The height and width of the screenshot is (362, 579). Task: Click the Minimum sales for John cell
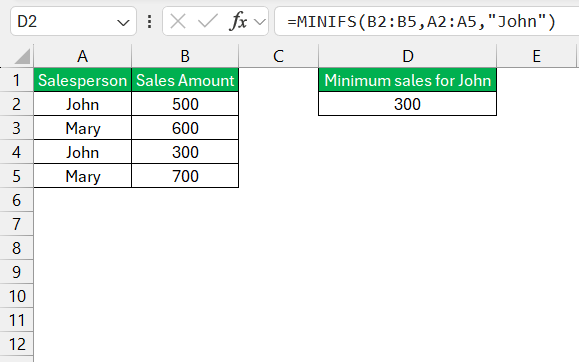click(408, 80)
